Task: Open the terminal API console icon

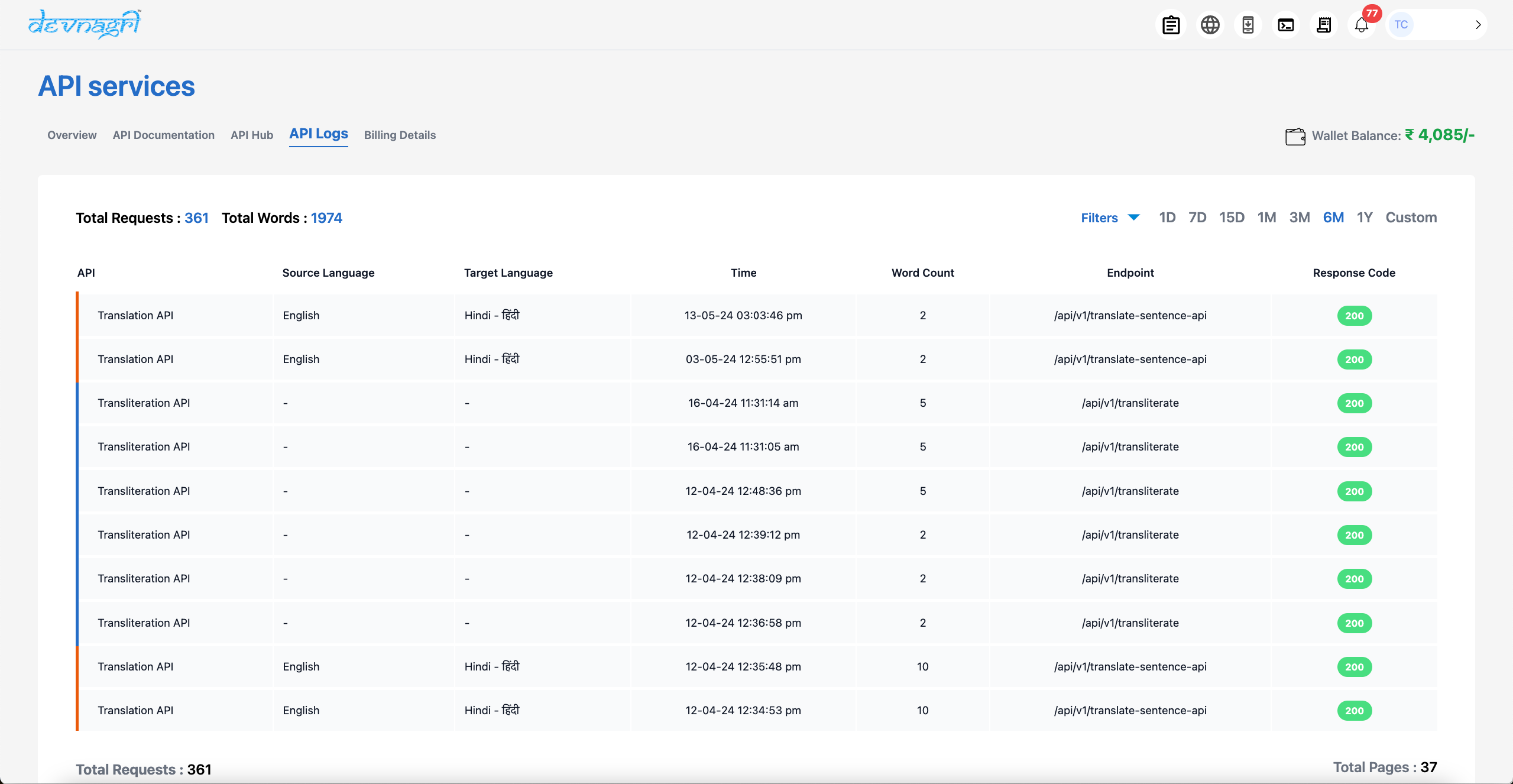Action: click(x=1285, y=25)
